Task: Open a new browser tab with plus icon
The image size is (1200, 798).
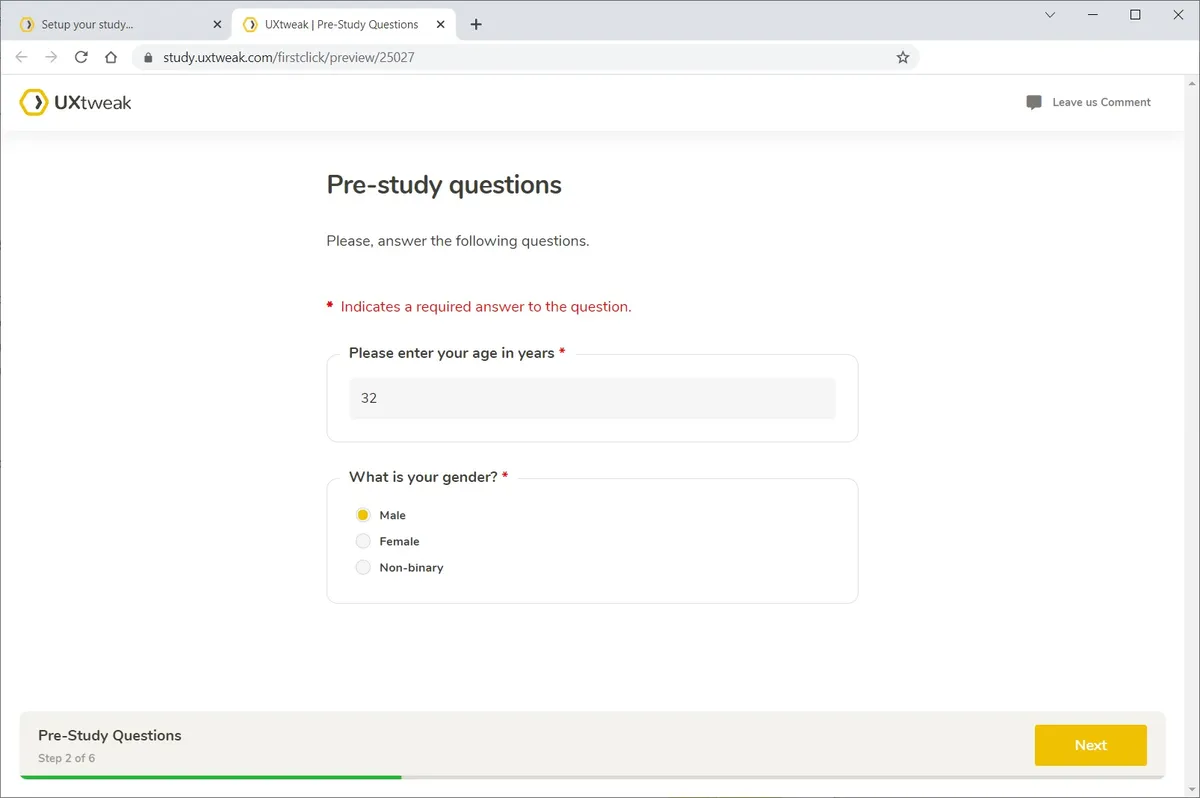Action: coord(476,24)
